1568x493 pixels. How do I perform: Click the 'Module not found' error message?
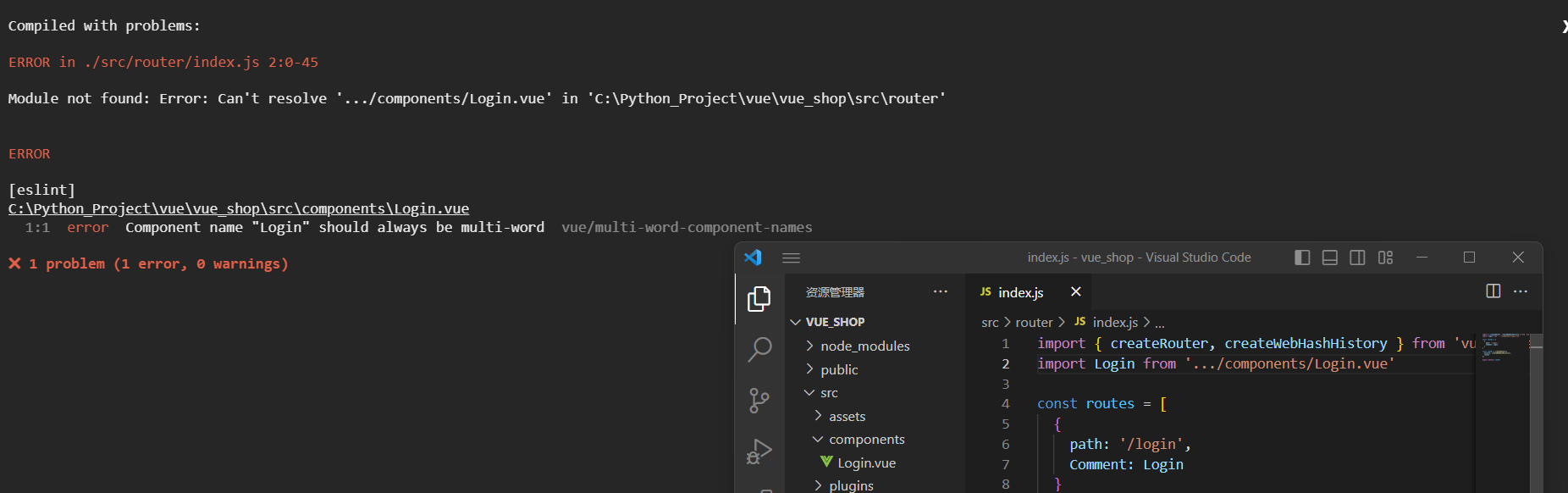(477, 98)
